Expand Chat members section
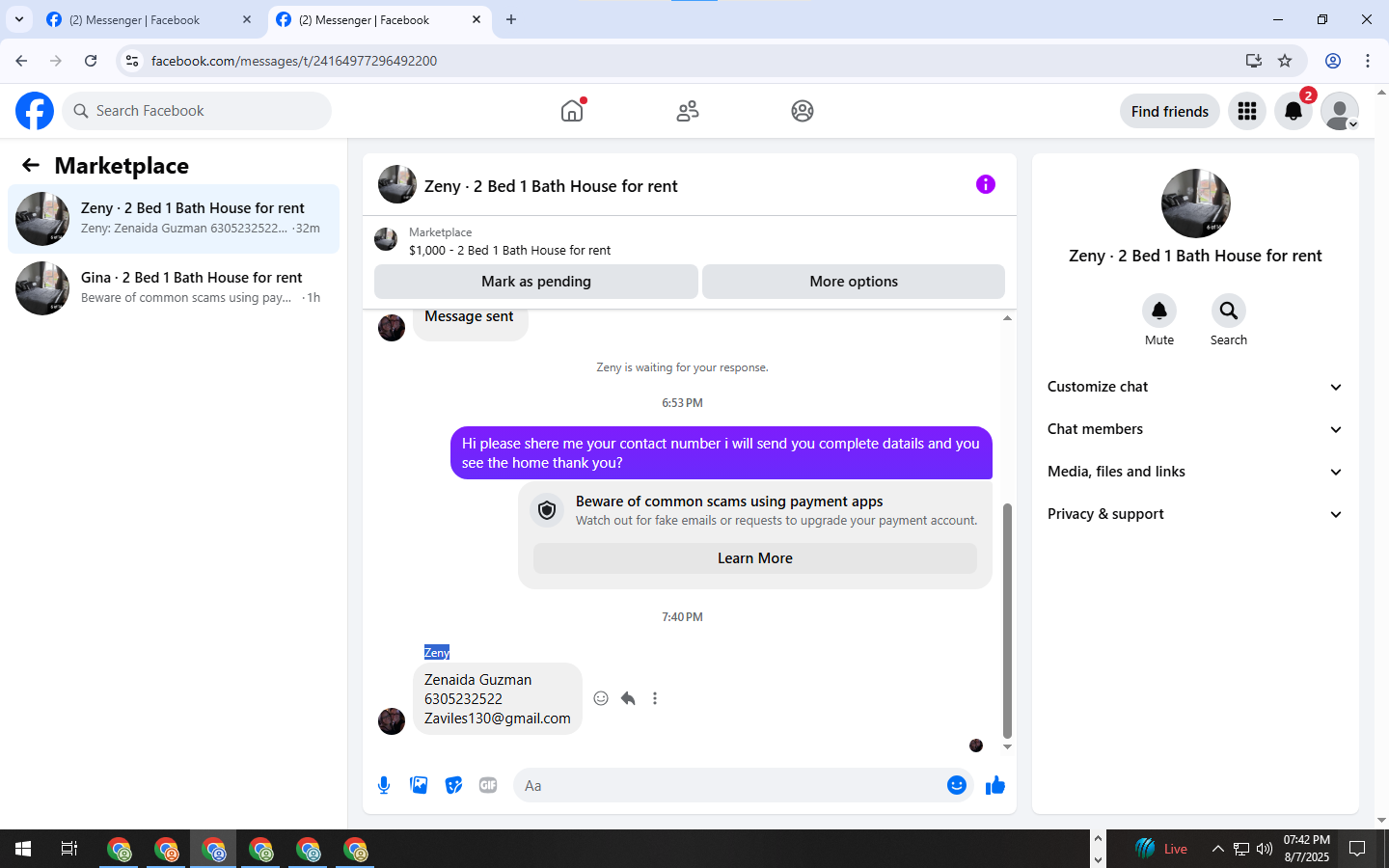Image resolution: width=1389 pixels, height=868 pixels. [x=1195, y=429]
